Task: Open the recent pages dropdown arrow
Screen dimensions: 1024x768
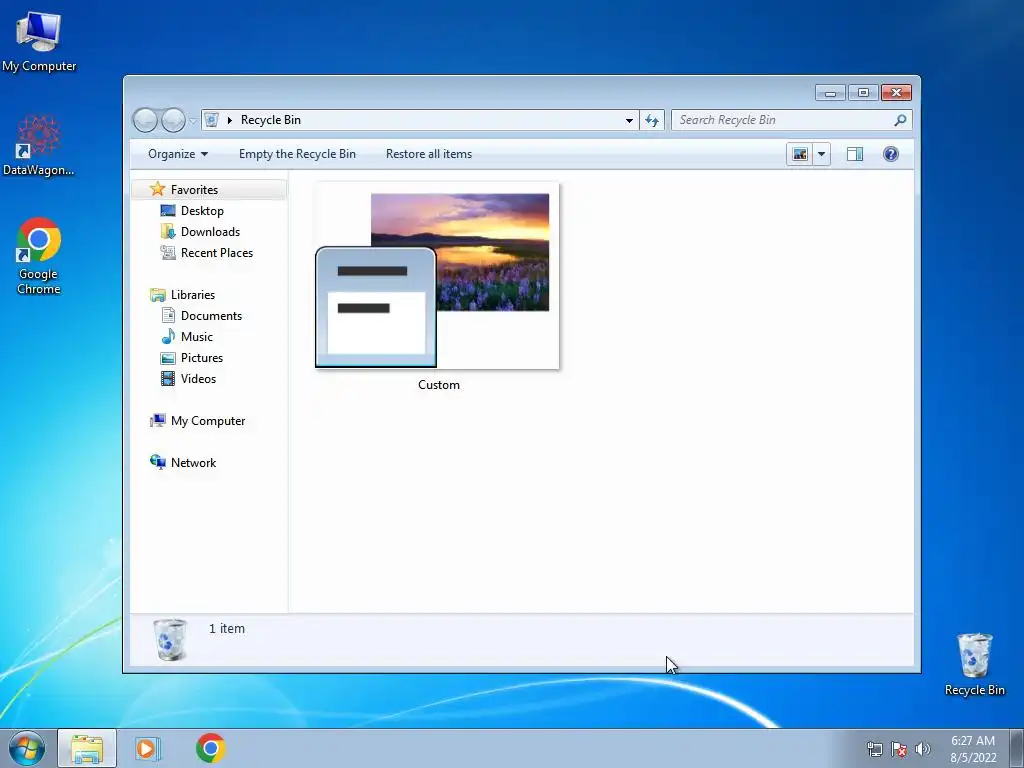Action: coord(193,121)
